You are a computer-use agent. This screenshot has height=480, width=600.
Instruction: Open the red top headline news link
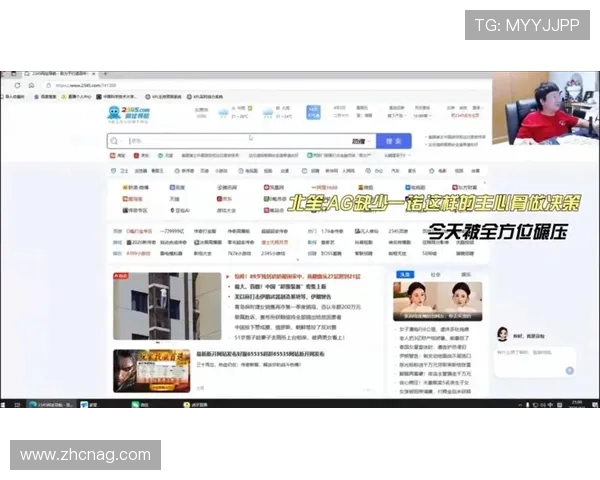click(298, 276)
